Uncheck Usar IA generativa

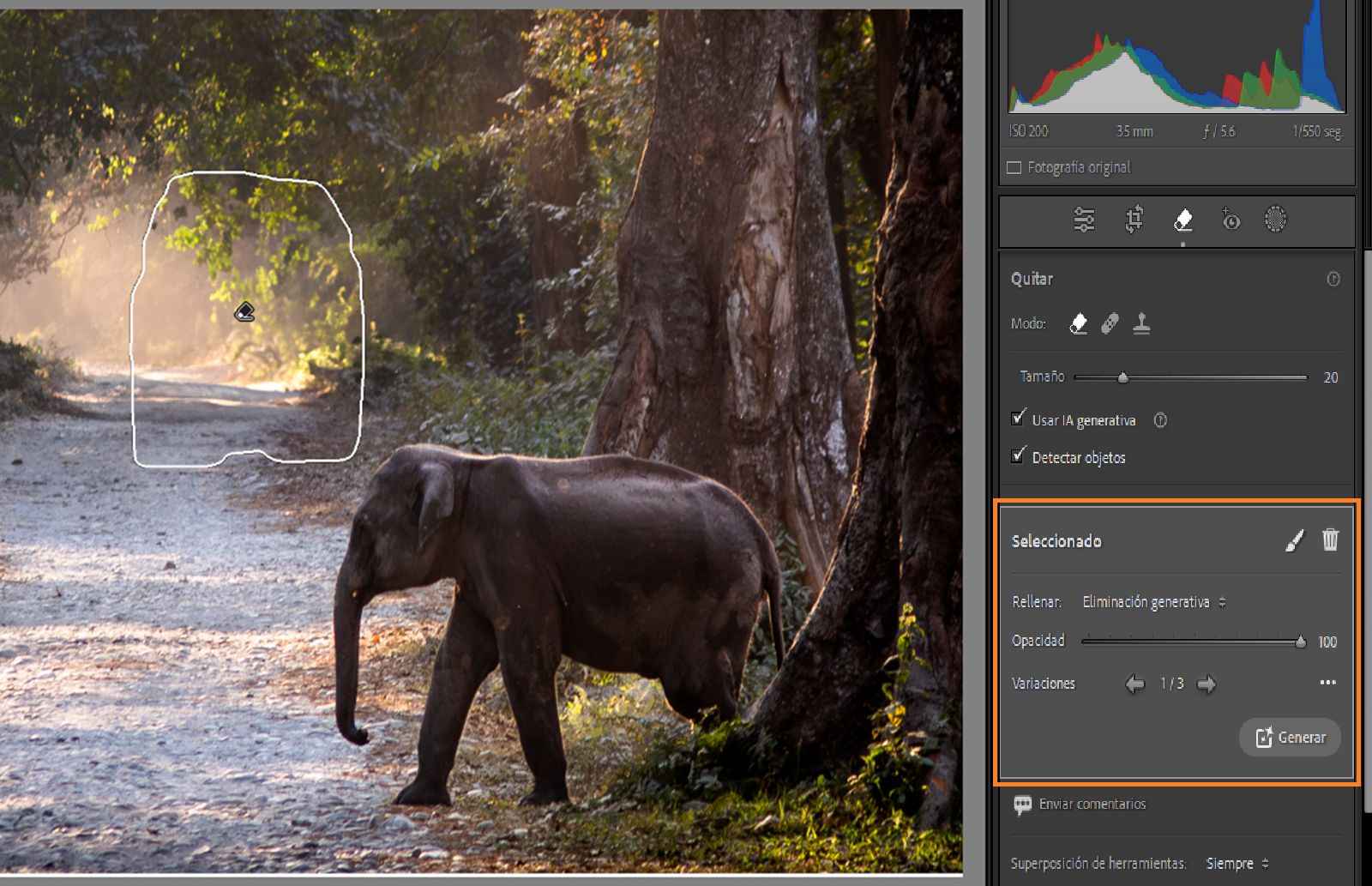pyautogui.click(x=1018, y=419)
